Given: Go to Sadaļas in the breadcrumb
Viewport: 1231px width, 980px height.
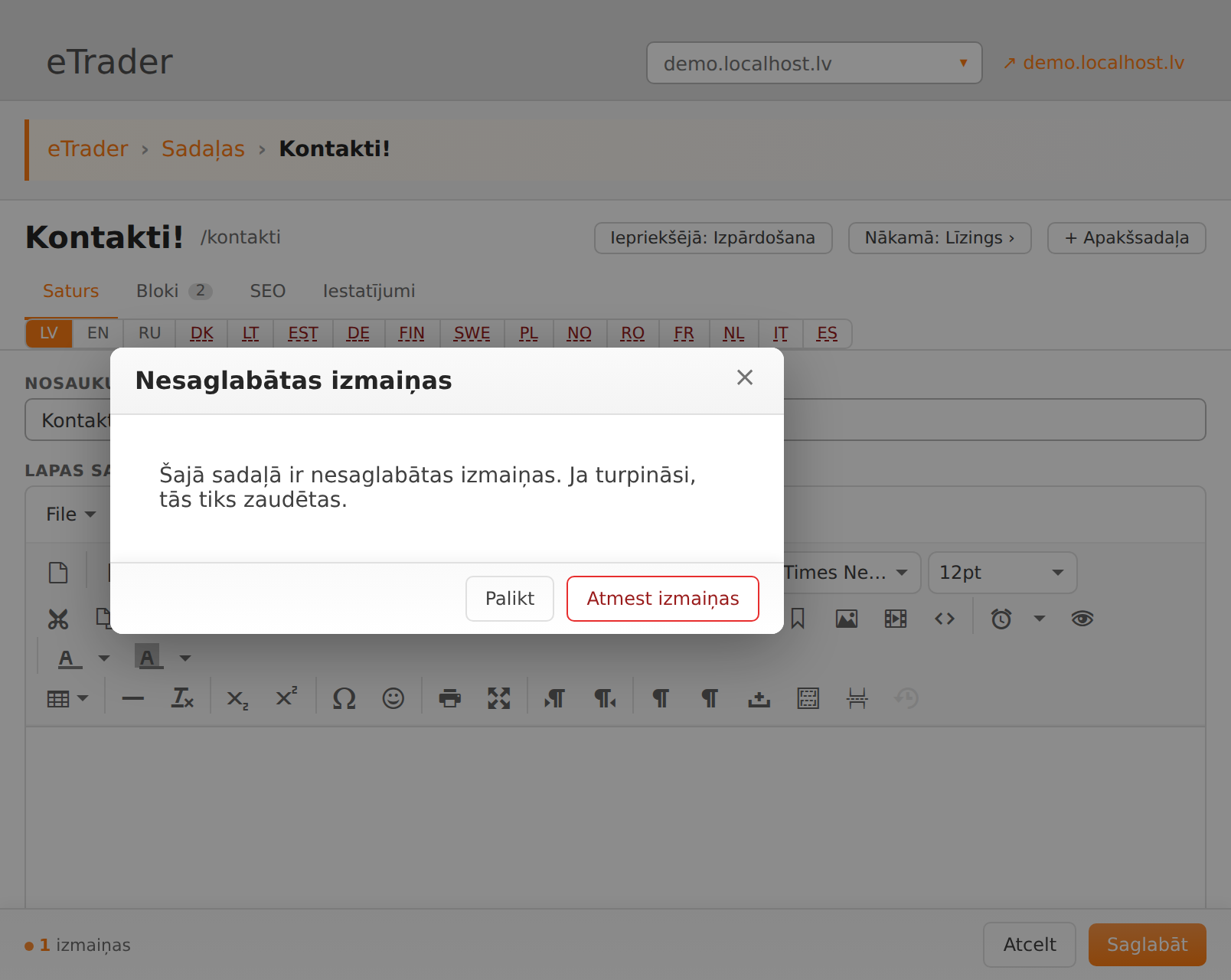Looking at the screenshot, I should (203, 149).
